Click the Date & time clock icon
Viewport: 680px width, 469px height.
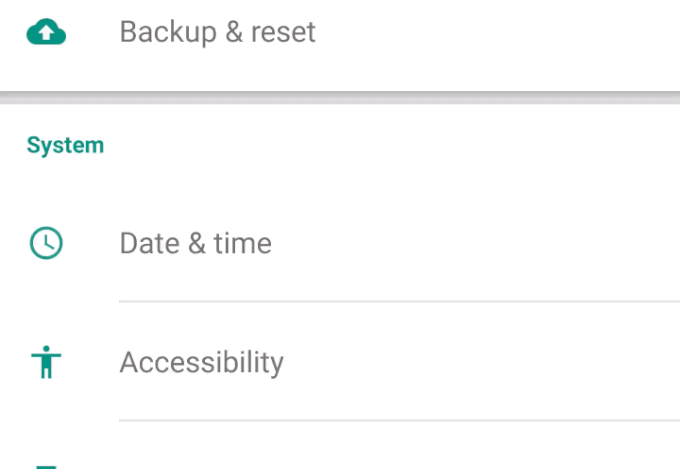click(46, 243)
